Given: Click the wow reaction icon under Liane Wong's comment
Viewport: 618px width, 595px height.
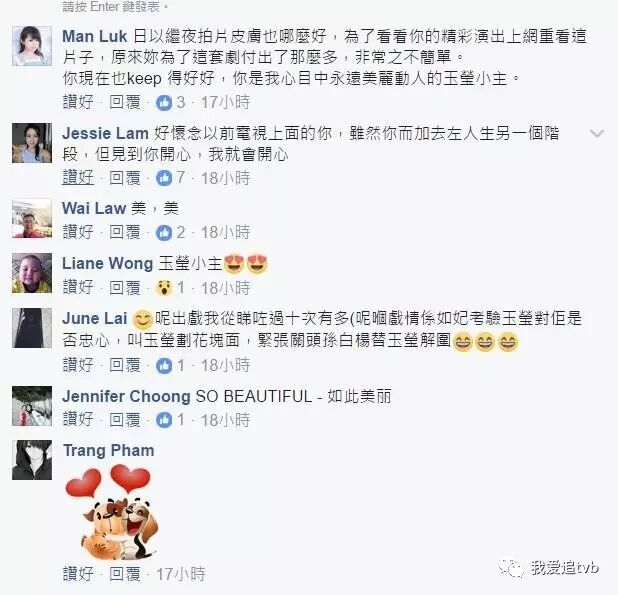Looking at the screenshot, I should tap(164, 288).
